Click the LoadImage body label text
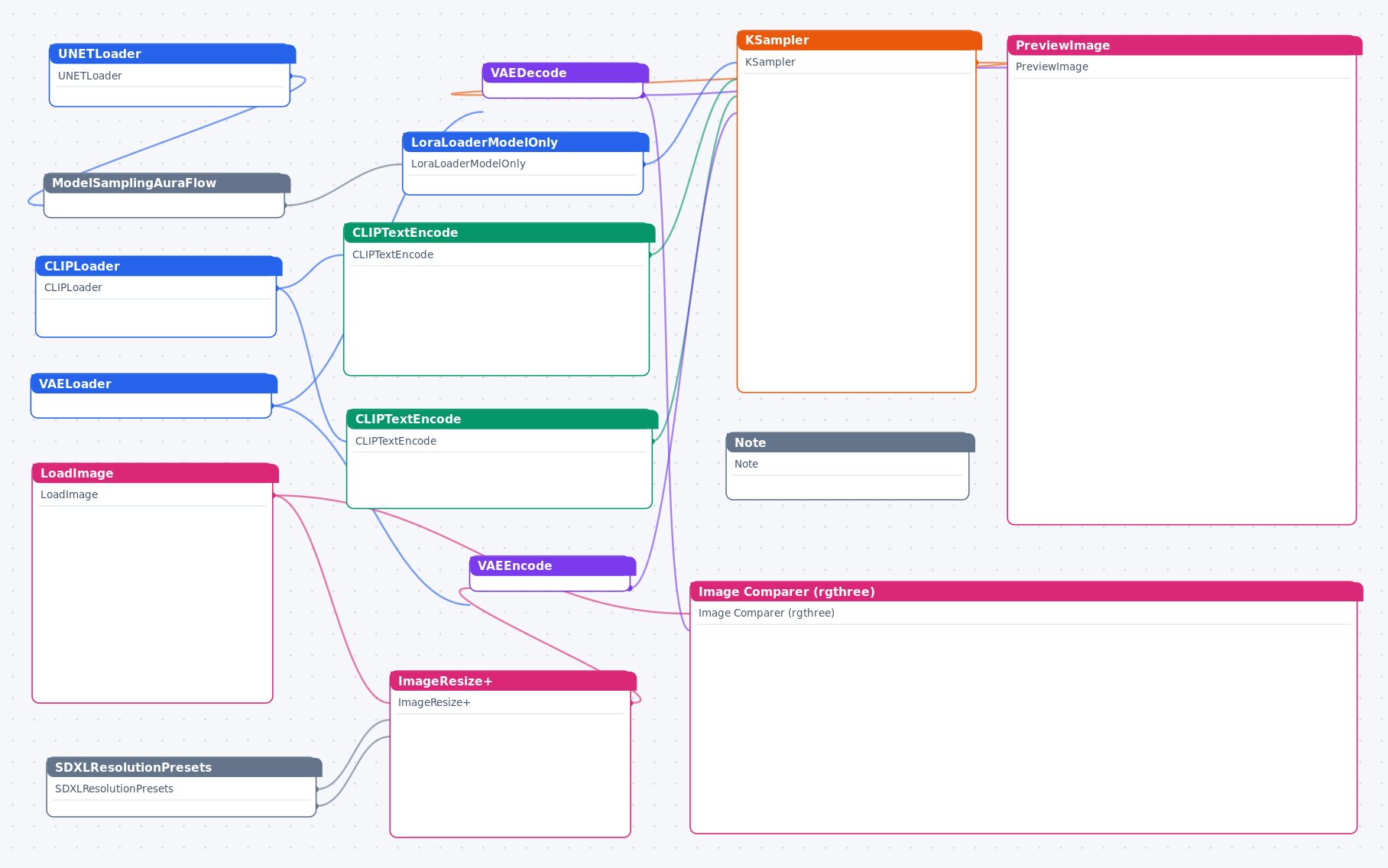The height and width of the screenshot is (868, 1388). click(x=69, y=494)
